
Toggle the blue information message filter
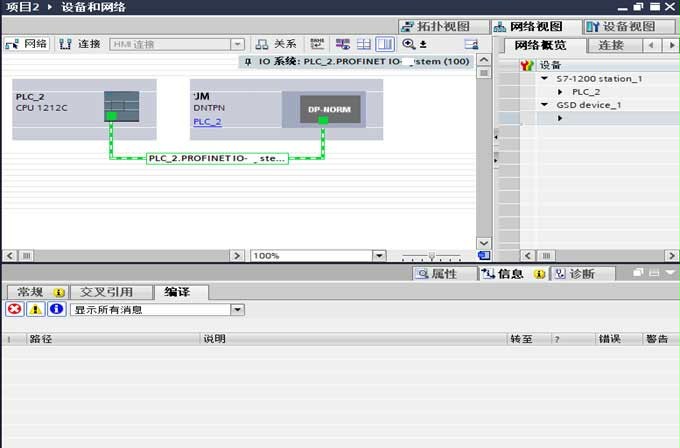(x=56, y=310)
